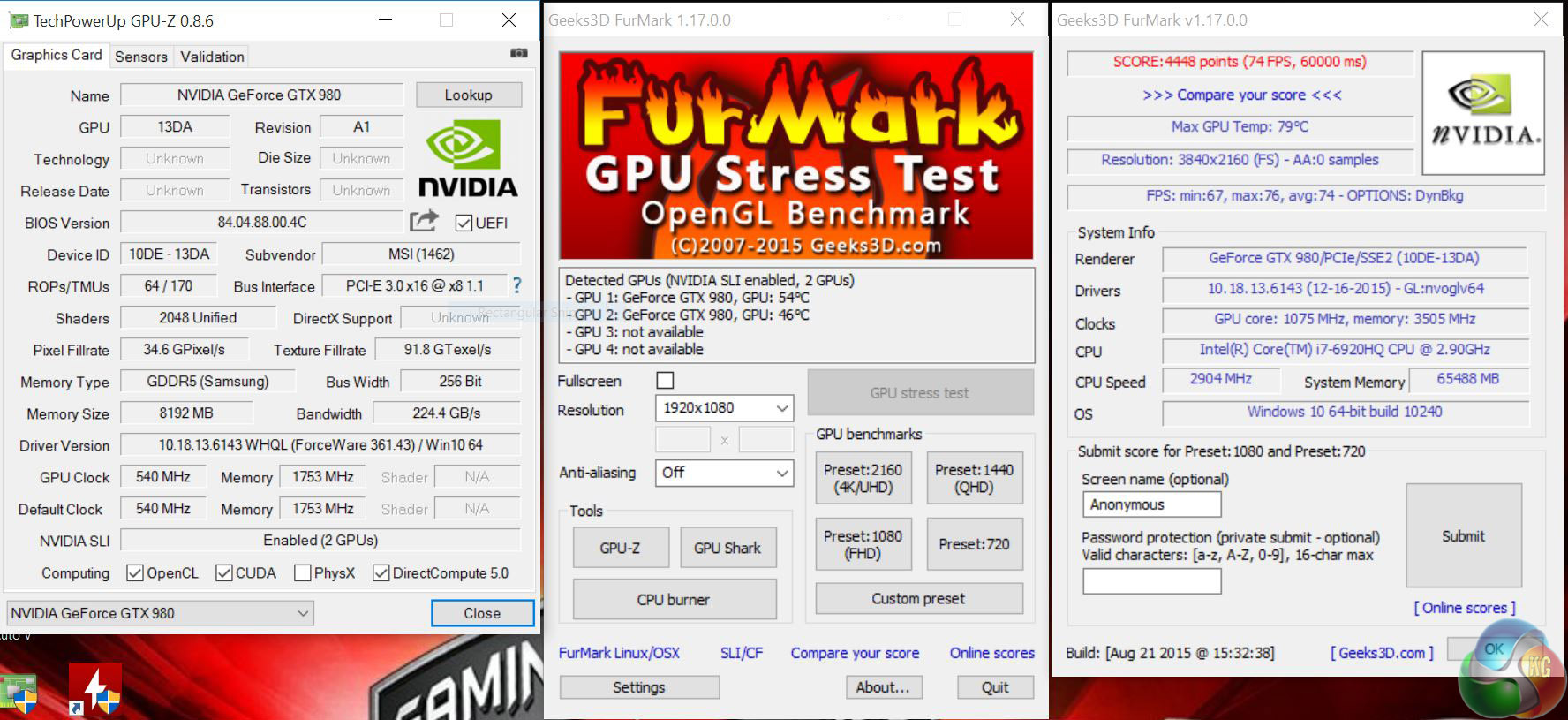The height and width of the screenshot is (720, 1568).
Task: Launch GPU Shark from Tools
Action: [727, 548]
